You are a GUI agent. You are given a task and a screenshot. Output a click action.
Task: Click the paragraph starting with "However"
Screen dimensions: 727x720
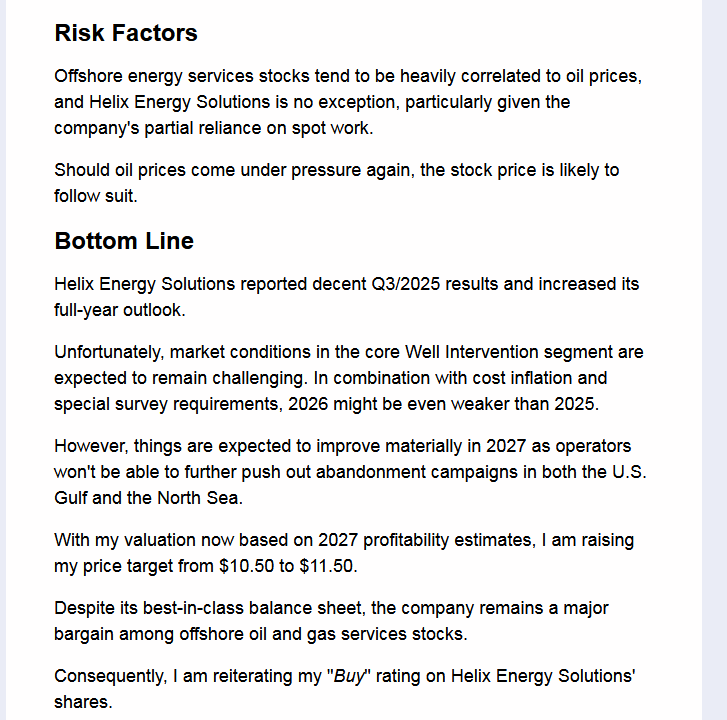coord(356,472)
